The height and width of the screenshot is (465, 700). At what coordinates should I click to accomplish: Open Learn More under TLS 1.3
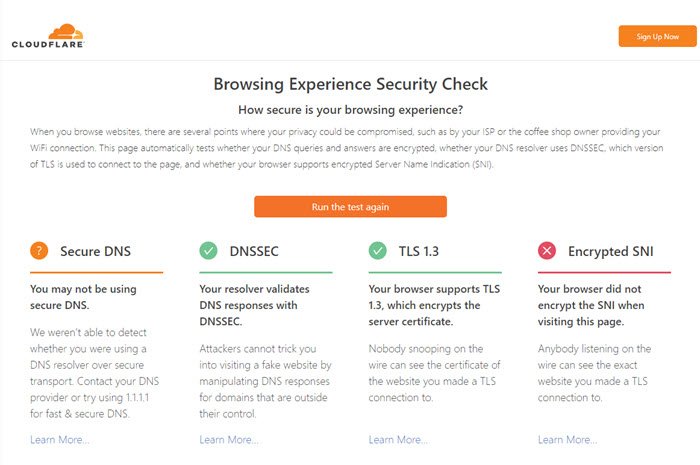(398, 440)
